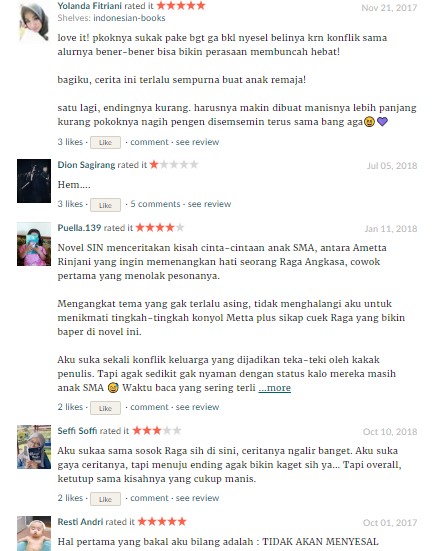Viewport: 436px width, 551px height.
Task: Expand Puella.139's review with ...more
Action: point(274,388)
